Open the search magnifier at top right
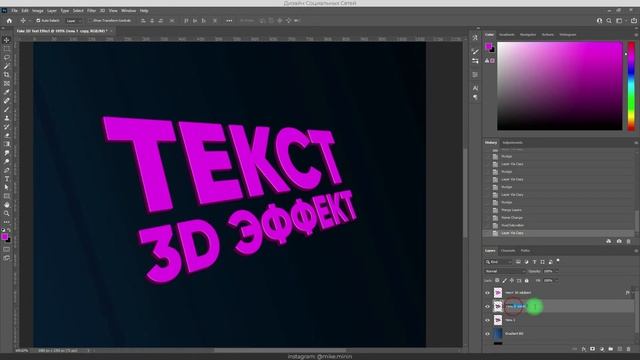Viewport: 640px width, 360px height. tap(609, 20)
